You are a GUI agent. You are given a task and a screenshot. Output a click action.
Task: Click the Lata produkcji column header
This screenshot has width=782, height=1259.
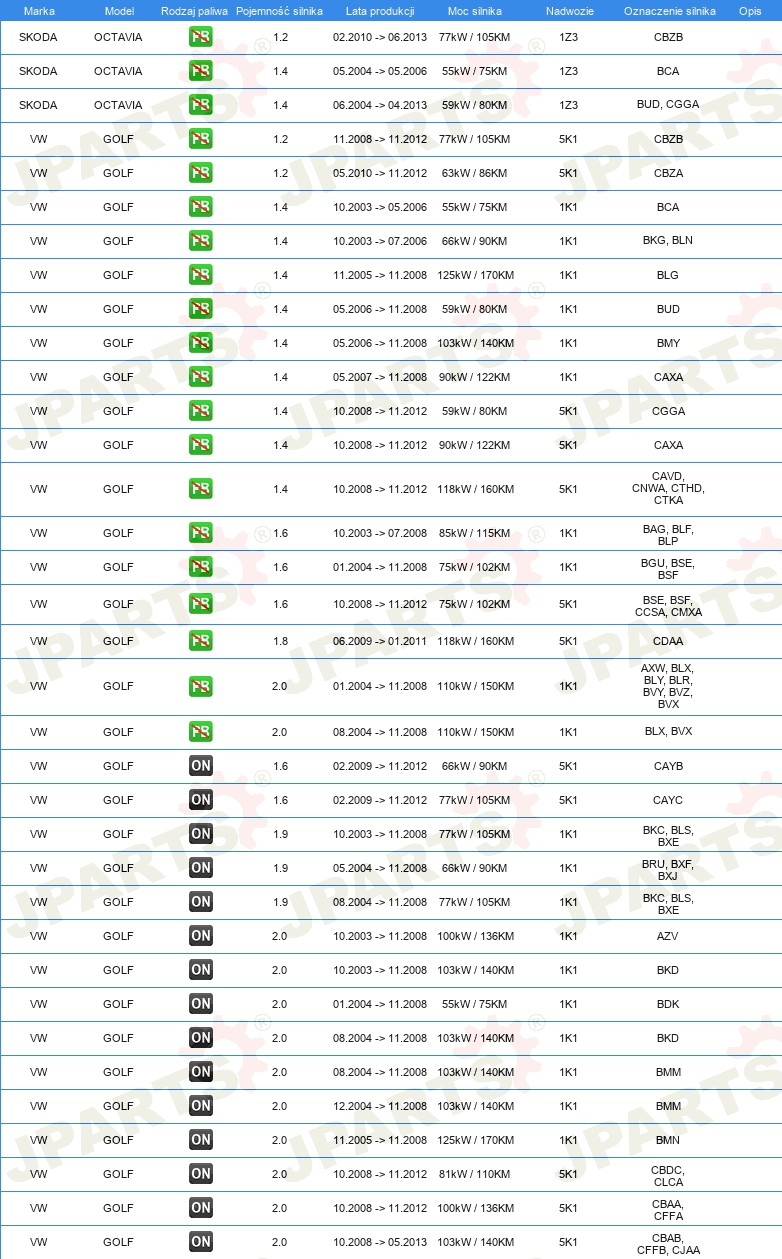tap(380, 10)
